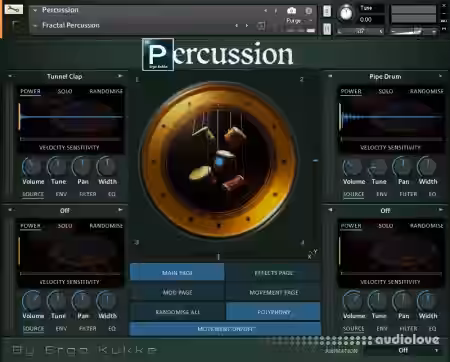Click the Width knob in bottom-right Off panel

427,301
